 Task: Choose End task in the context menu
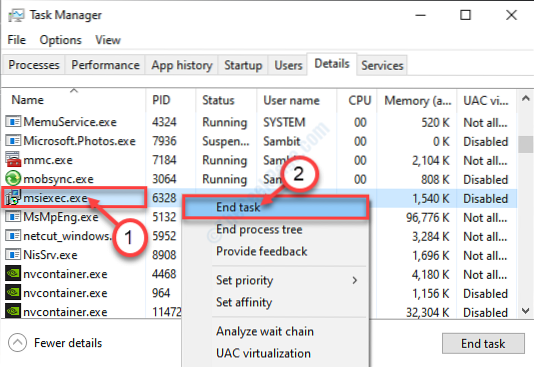point(275,207)
